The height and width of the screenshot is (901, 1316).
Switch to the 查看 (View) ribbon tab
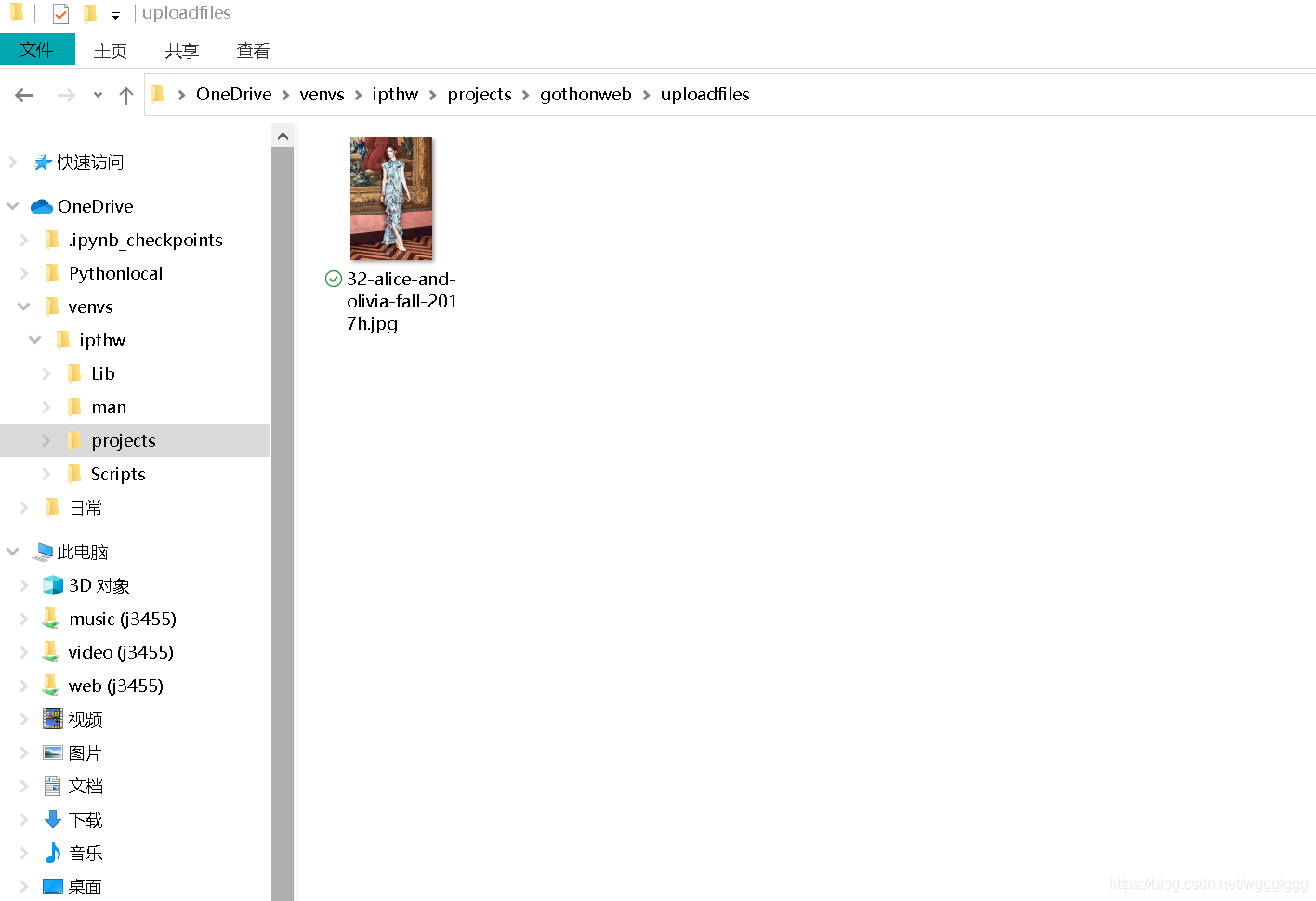(x=253, y=50)
